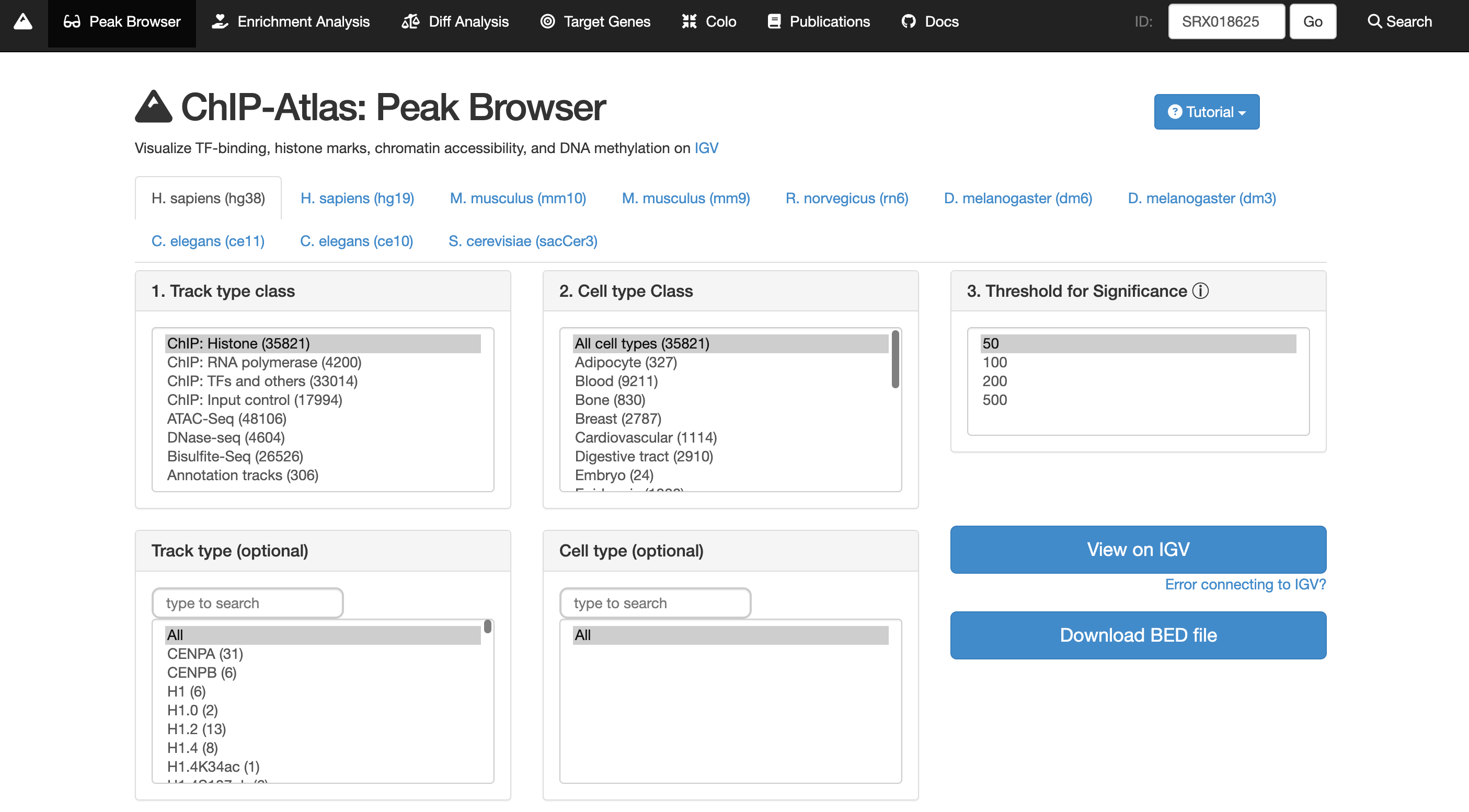Switch to R. norvegicus (rn6) tab
The height and width of the screenshot is (812, 1469).
click(847, 199)
